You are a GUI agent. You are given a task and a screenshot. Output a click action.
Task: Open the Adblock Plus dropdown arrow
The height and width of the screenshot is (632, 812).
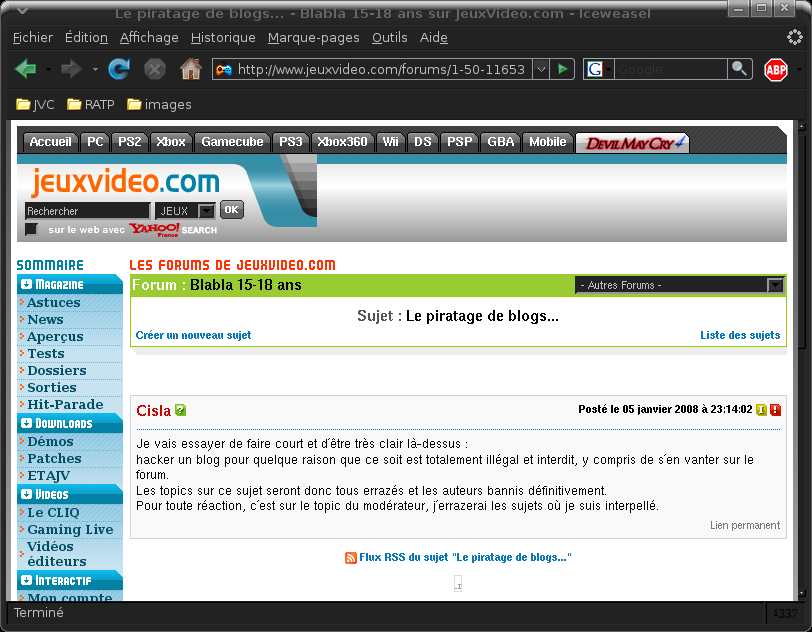tap(799, 69)
